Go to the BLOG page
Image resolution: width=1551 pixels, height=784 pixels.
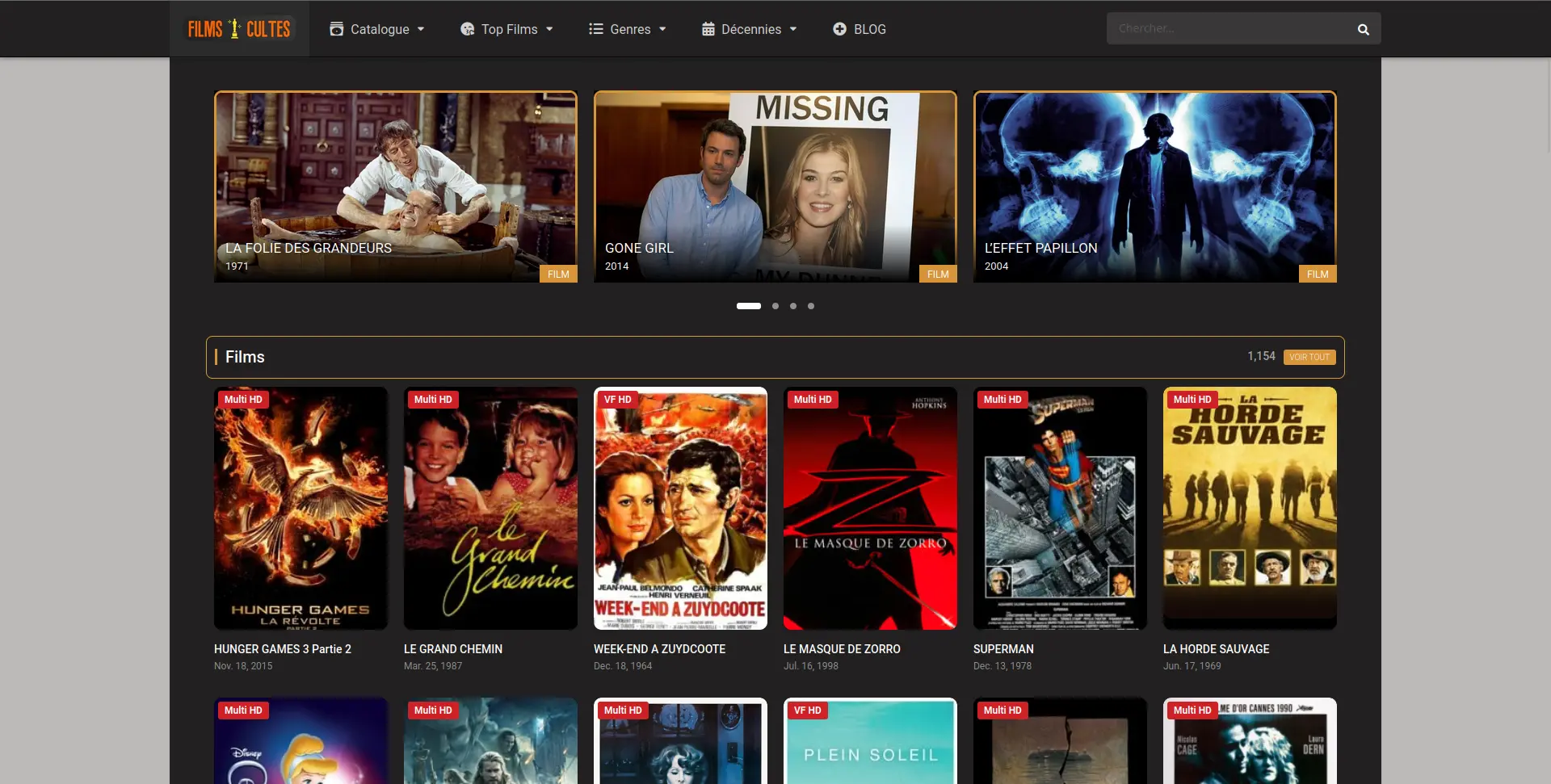(860, 29)
